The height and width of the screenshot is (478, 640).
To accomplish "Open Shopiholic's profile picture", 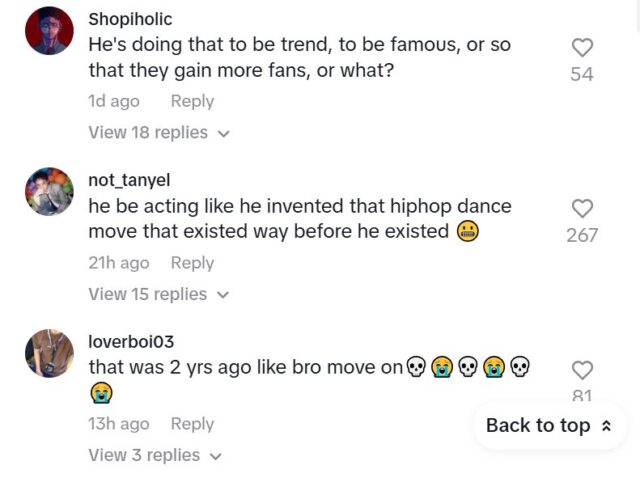I will (x=49, y=31).
